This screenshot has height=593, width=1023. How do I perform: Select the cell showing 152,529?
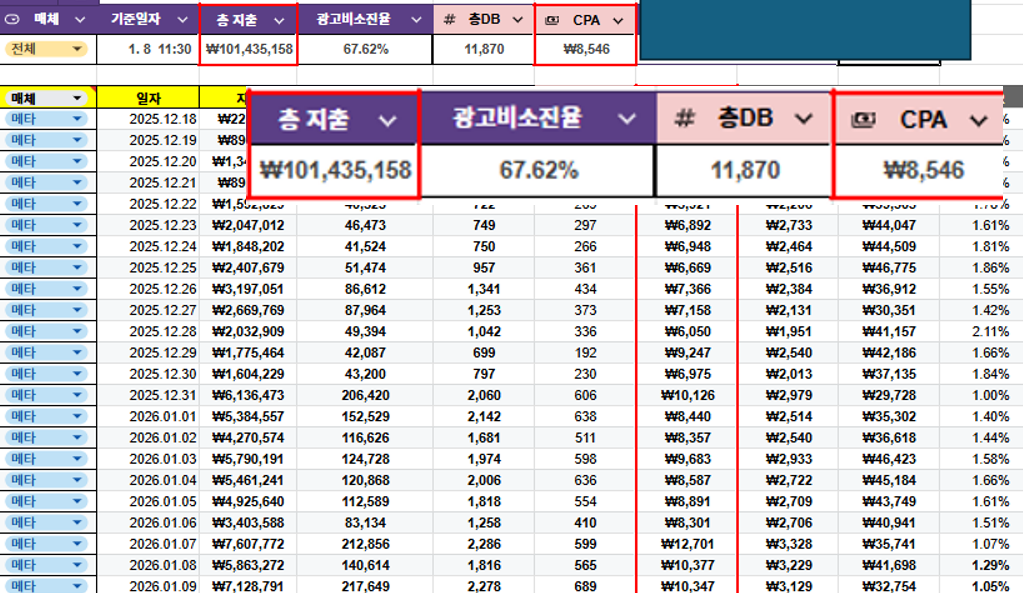(x=365, y=416)
